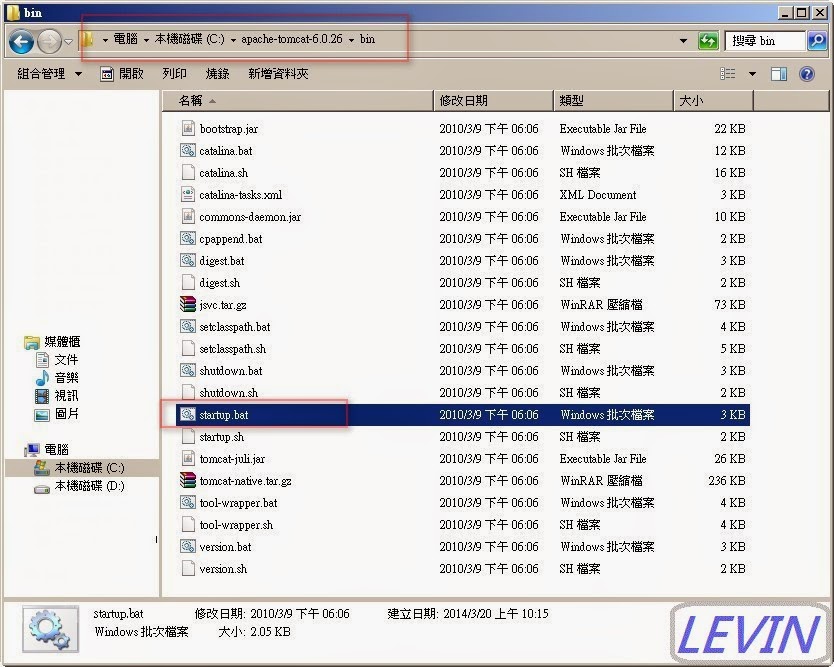Image resolution: width=834 pixels, height=667 pixels.
Task: Select 電腦 in the address path
Action: (x=126, y=39)
